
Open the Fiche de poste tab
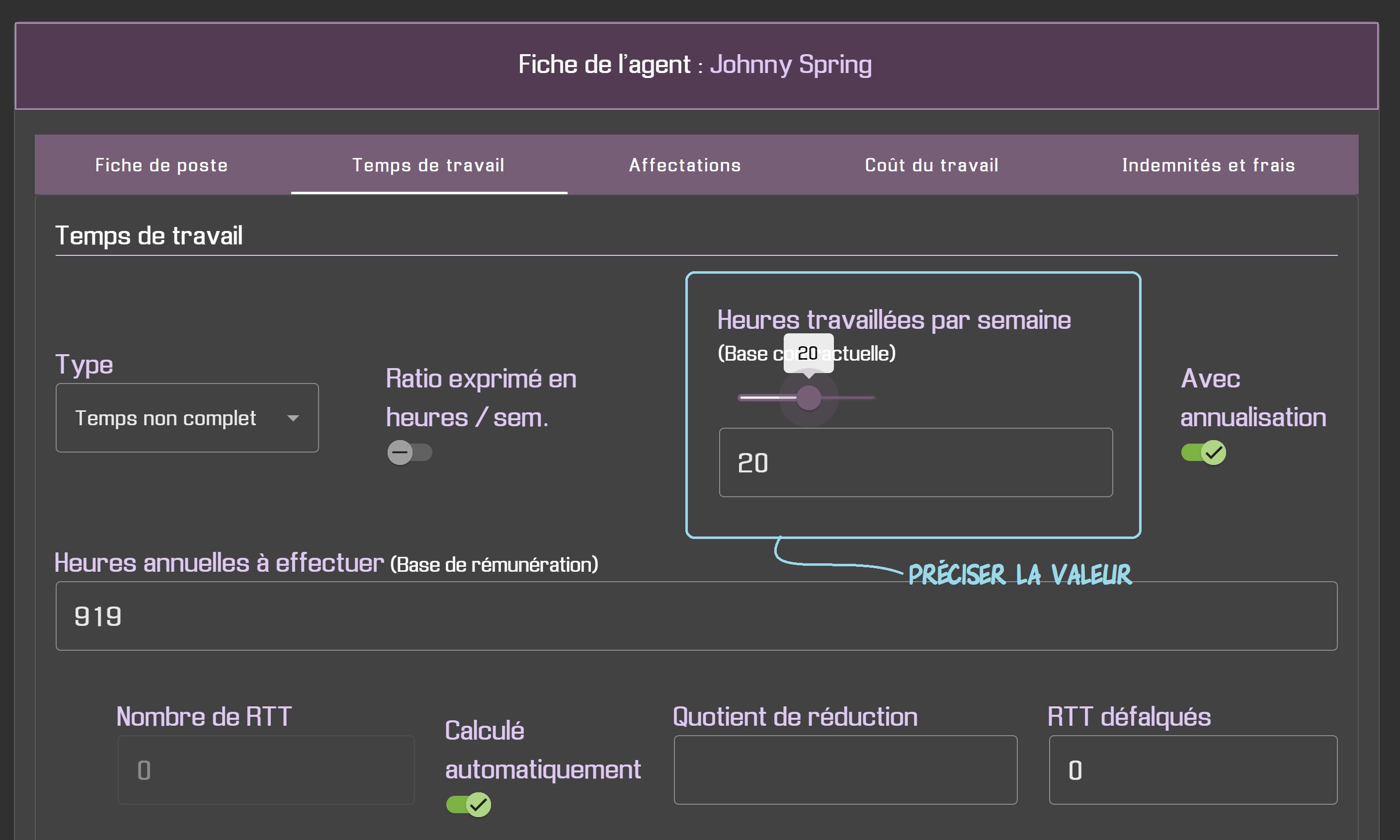(162, 165)
